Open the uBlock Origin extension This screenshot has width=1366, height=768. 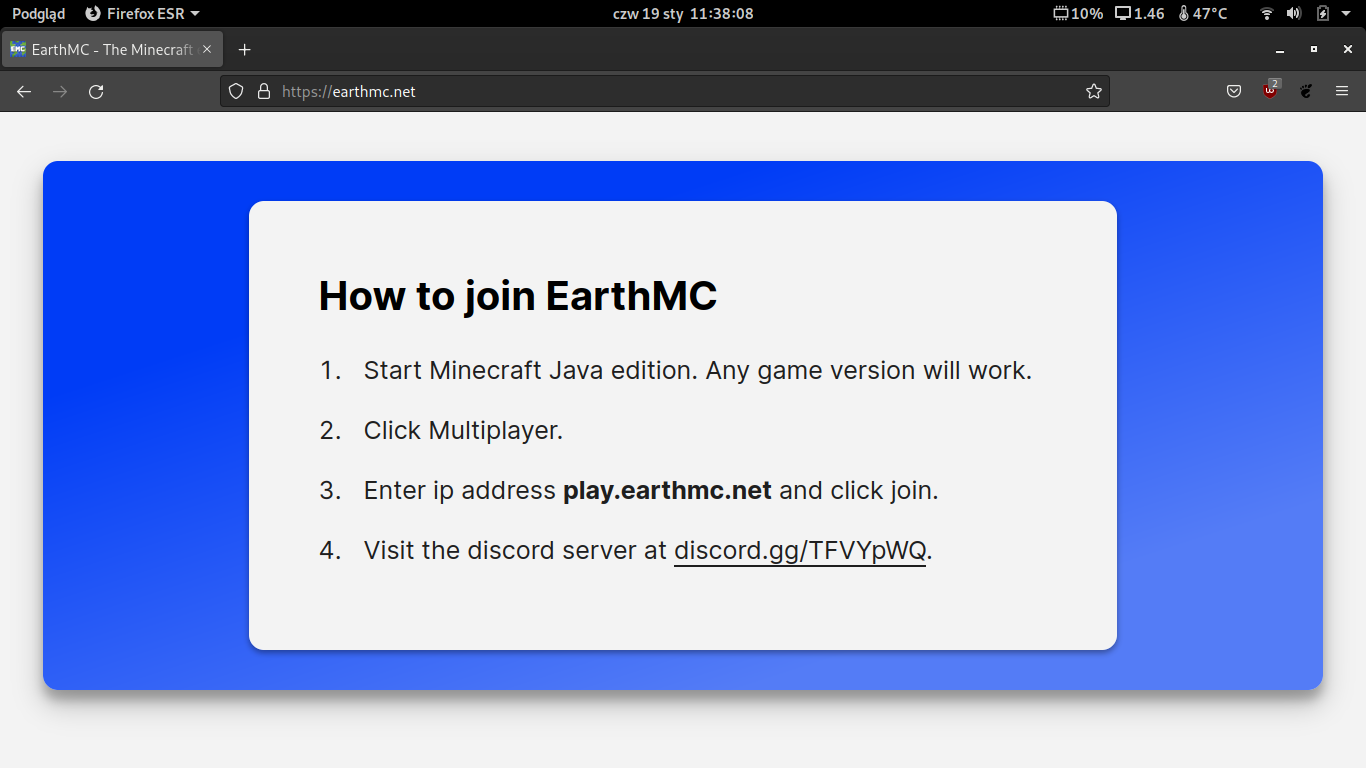tap(1269, 91)
